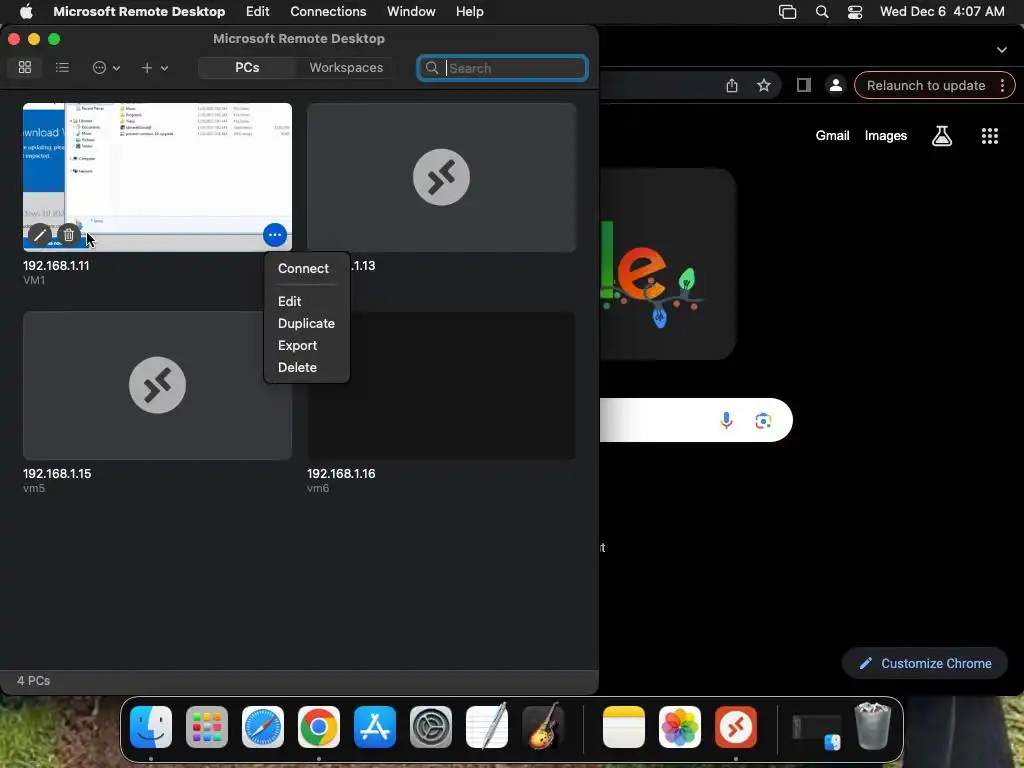Click the share icon in Chrome address bar
This screenshot has width=1024, height=768.
click(x=732, y=86)
